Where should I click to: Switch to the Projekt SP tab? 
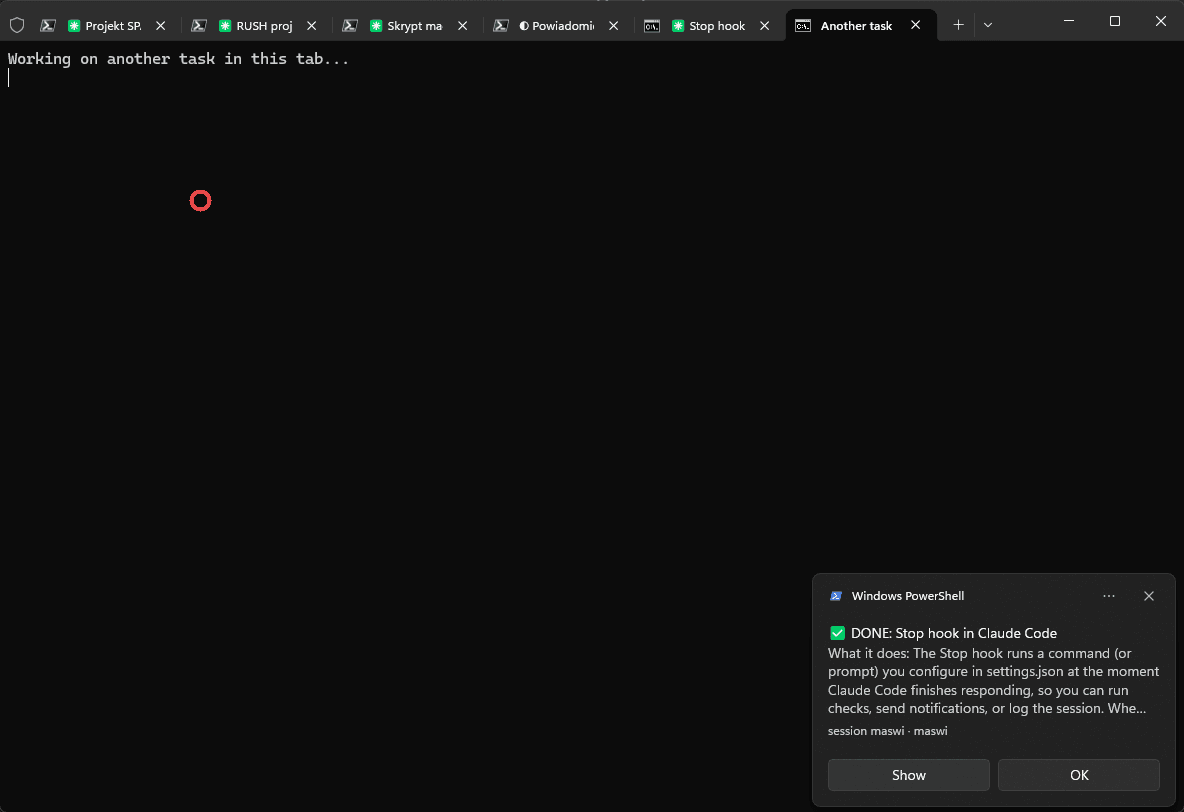tap(104, 26)
